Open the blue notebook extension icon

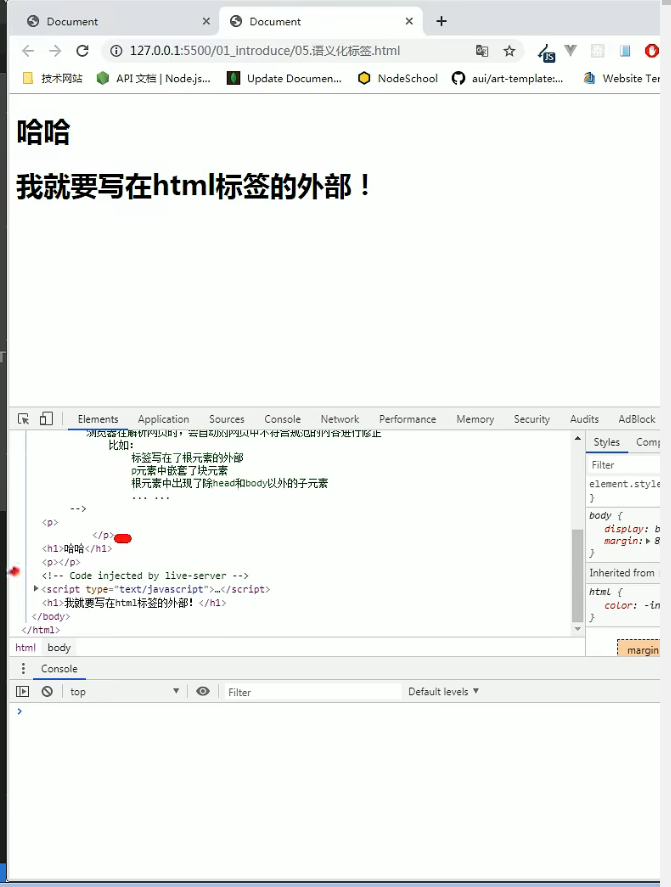[625, 51]
